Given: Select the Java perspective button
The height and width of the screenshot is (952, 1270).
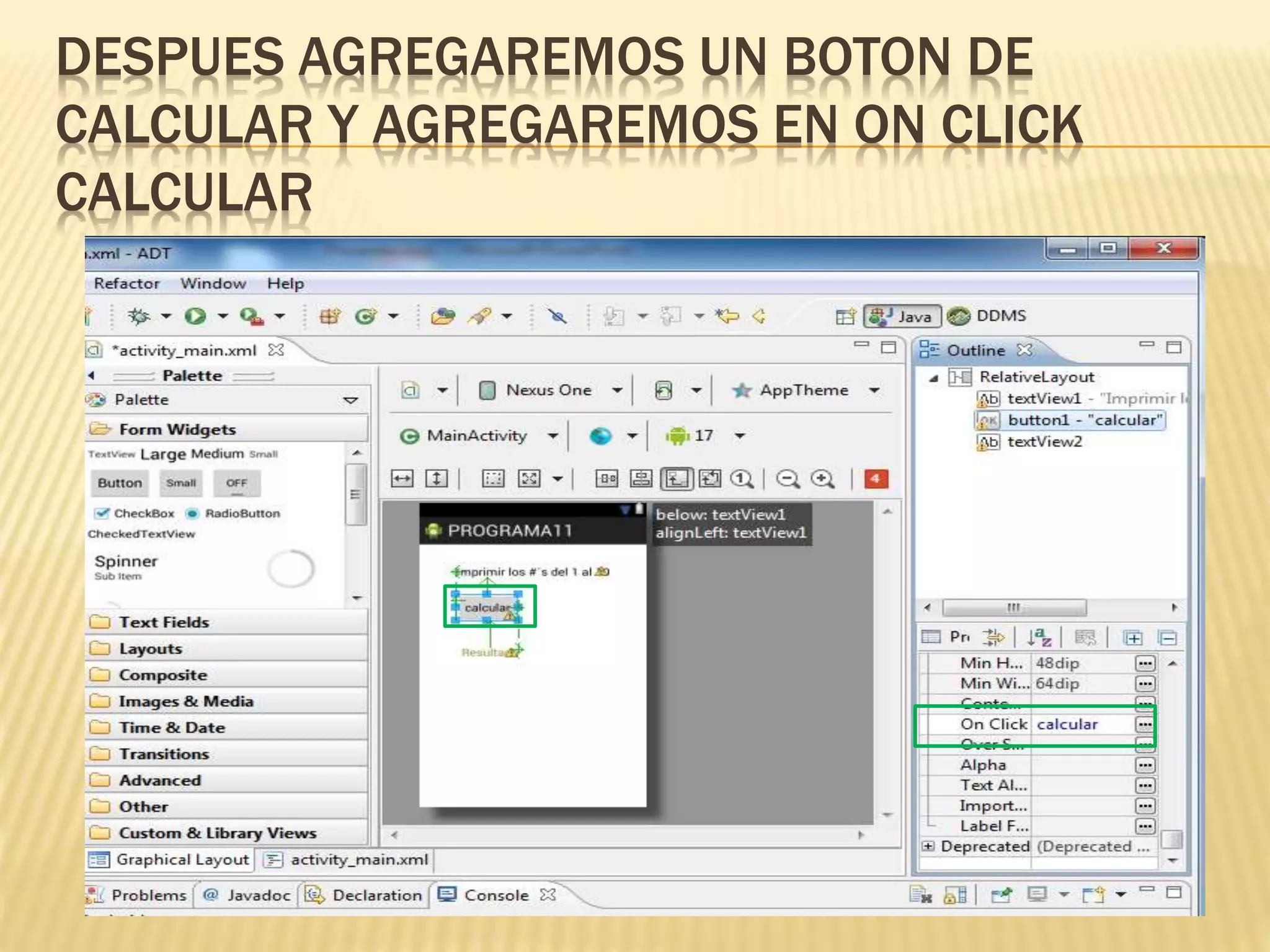Looking at the screenshot, I should [x=902, y=317].
